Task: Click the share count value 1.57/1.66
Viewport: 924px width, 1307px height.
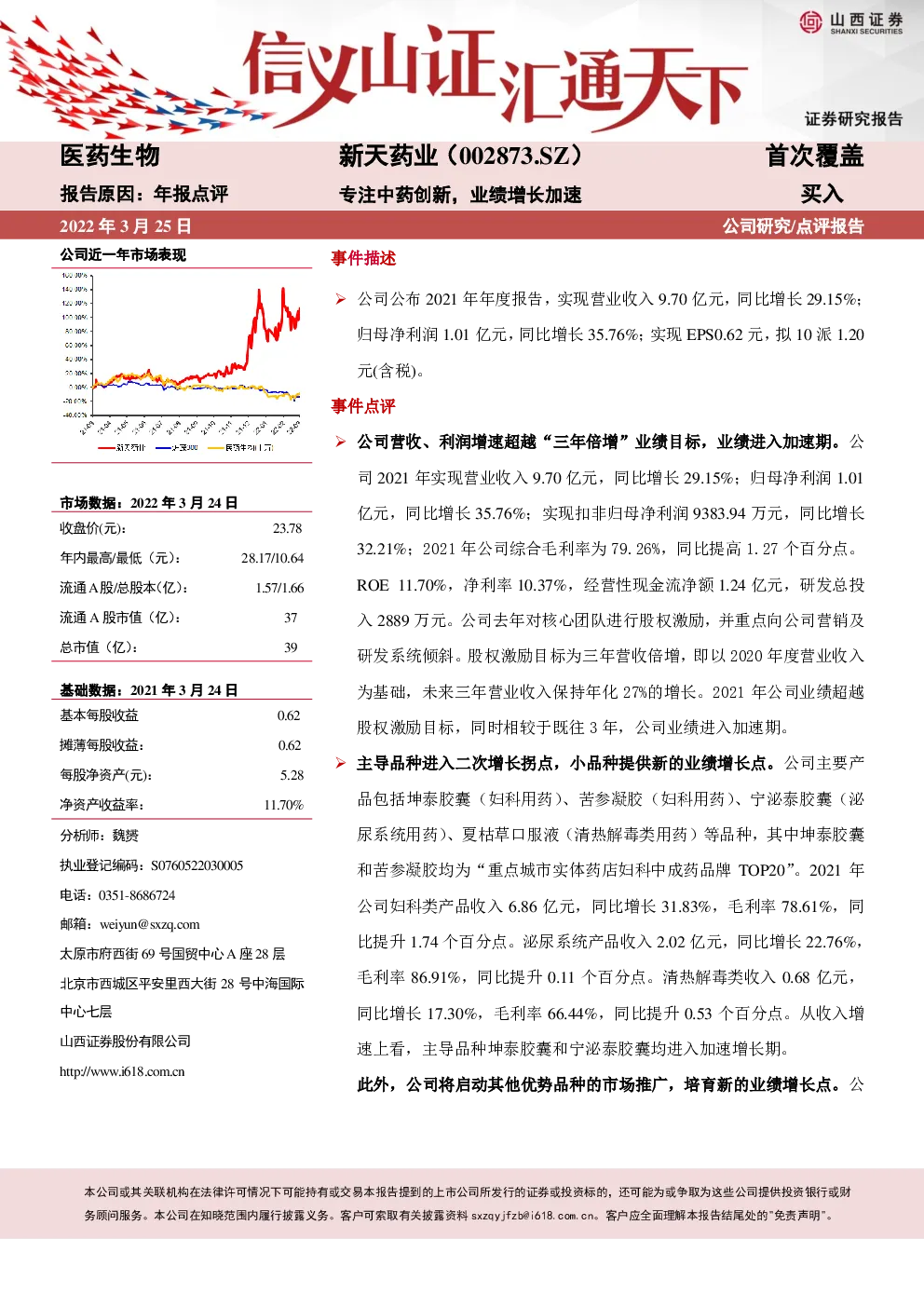Action: coord(279,588)
